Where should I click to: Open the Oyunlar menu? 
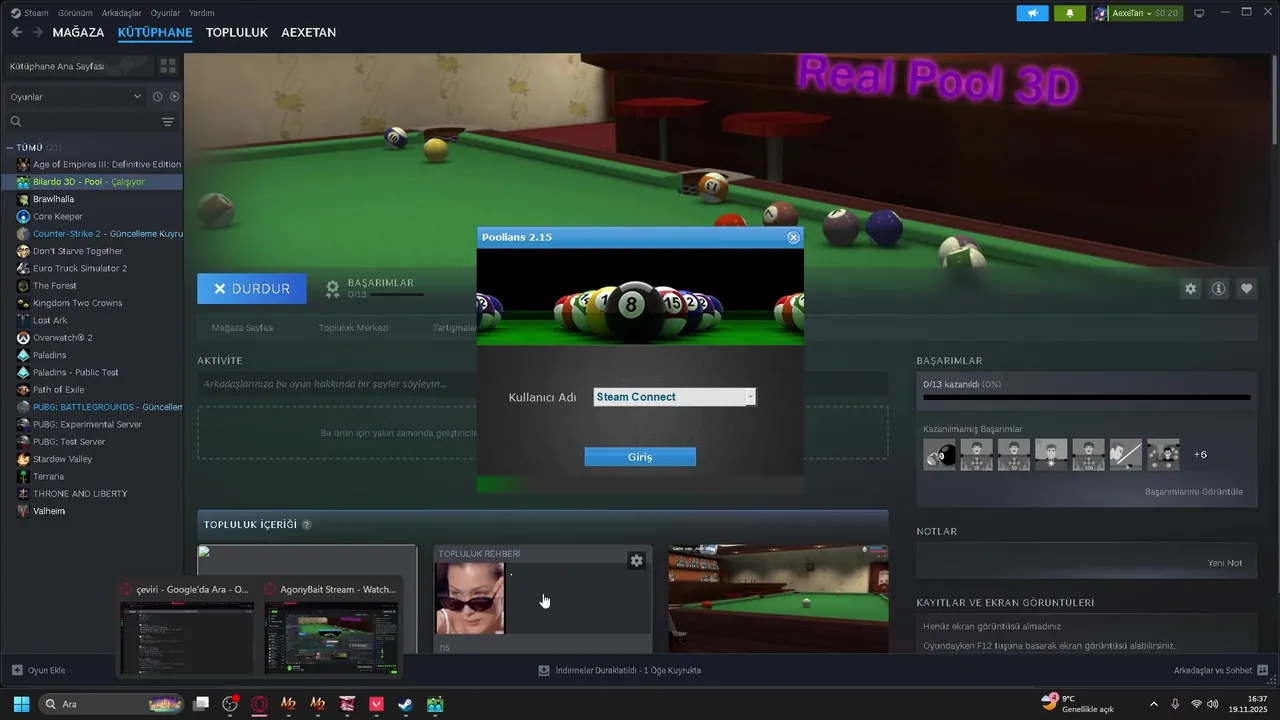click(x=165, y=13)
